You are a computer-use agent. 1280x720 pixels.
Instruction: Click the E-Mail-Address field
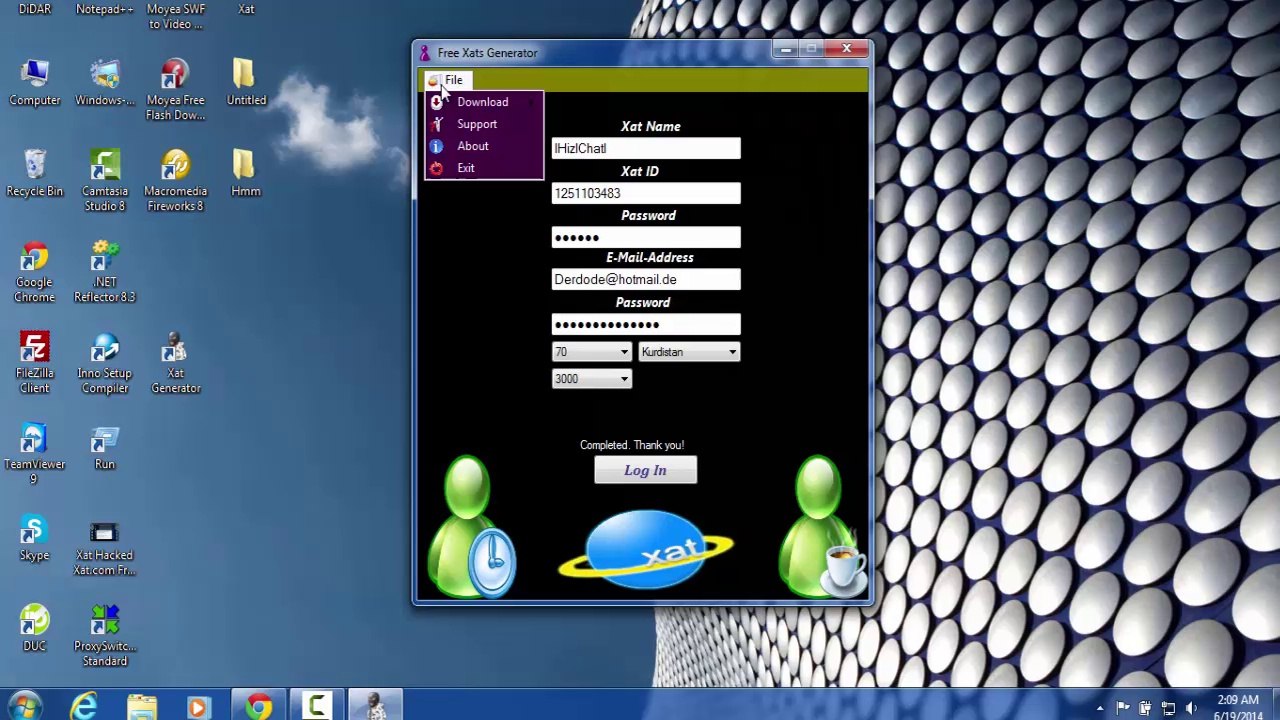[x=646, y=279]
